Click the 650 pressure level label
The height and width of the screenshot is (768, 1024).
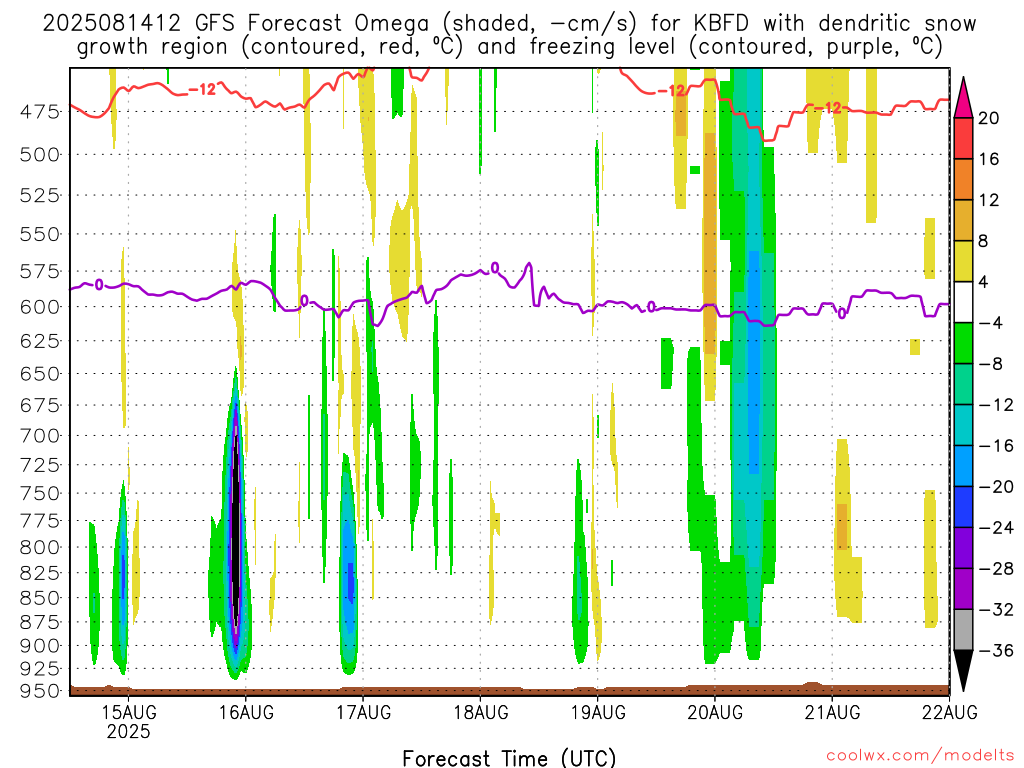(x=39, y=374)
